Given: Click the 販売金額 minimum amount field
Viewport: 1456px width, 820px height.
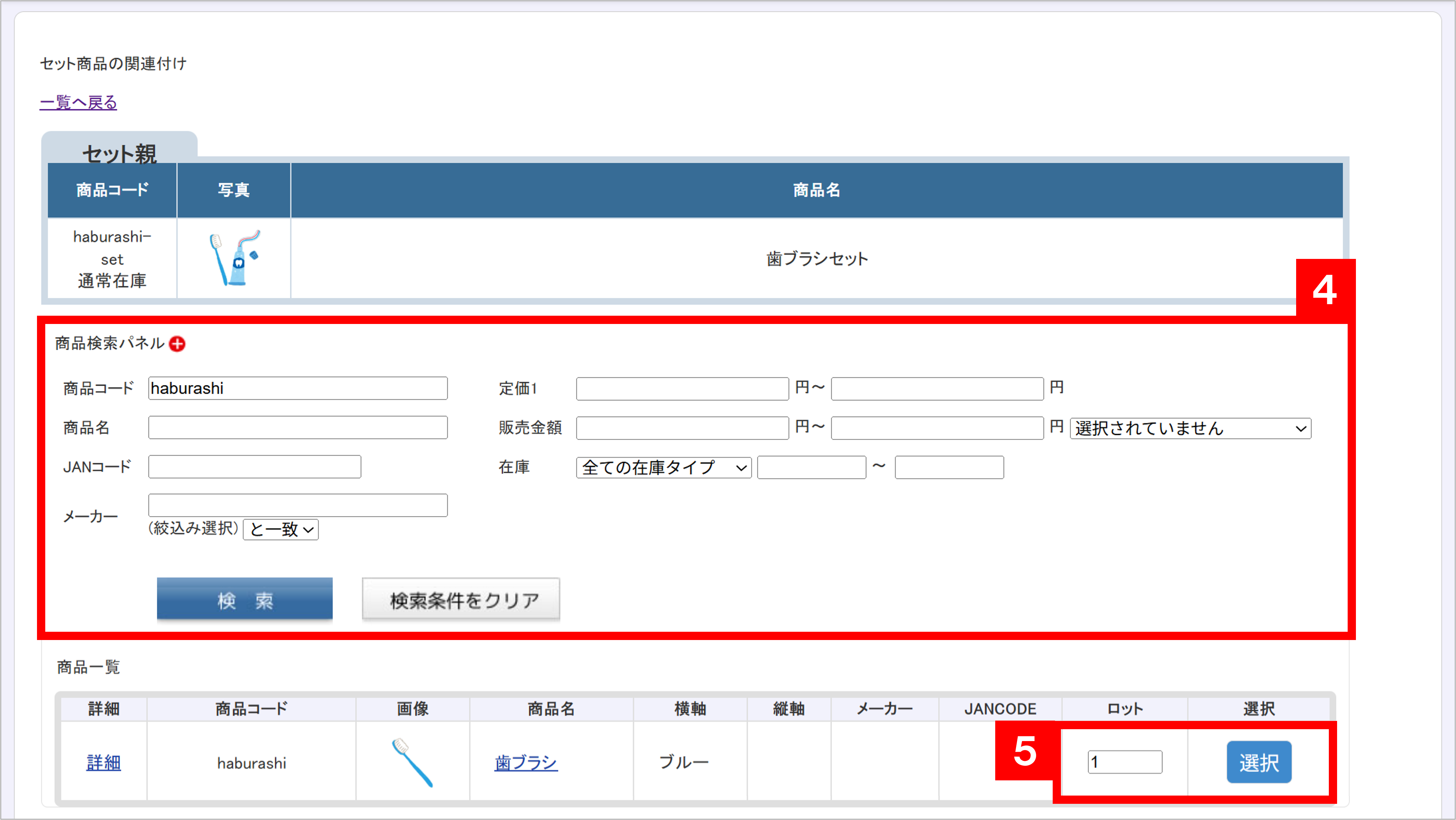Looking at the screenshot, I should pyautogui.click(x=682, y=428).
